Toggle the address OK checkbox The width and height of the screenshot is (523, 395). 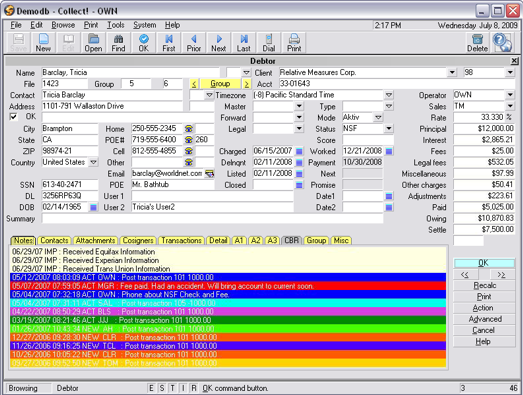click(x=13, y=117)
